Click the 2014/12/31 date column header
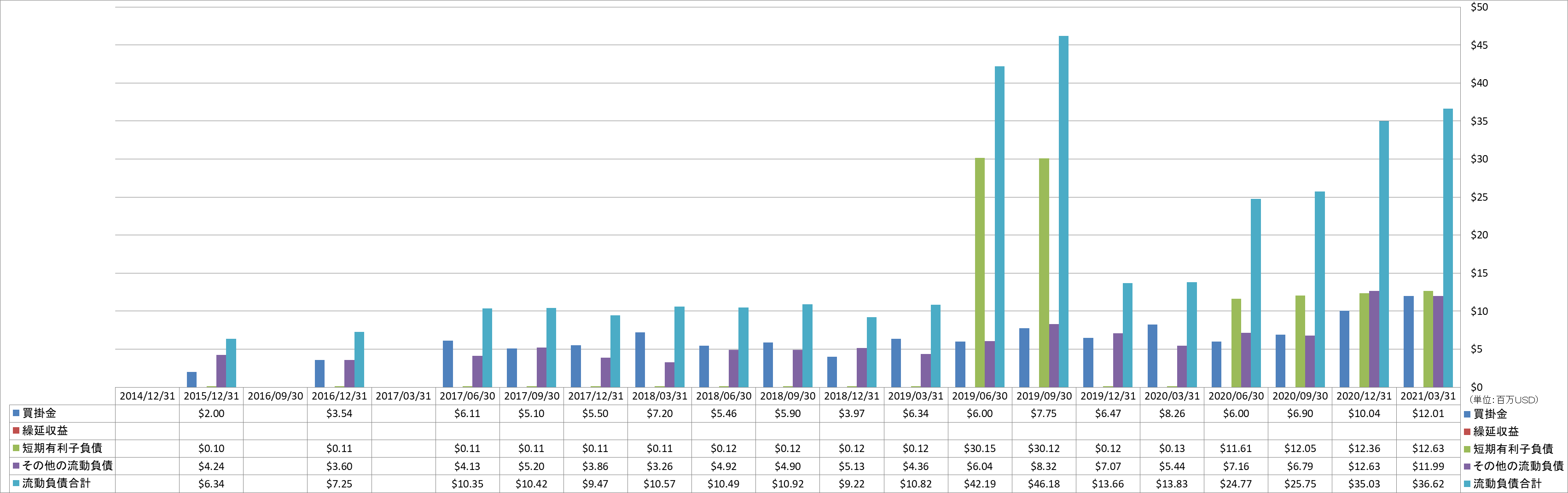This screenshot has width=1568, height=493. pyautogui.click(x=147, y=396)
